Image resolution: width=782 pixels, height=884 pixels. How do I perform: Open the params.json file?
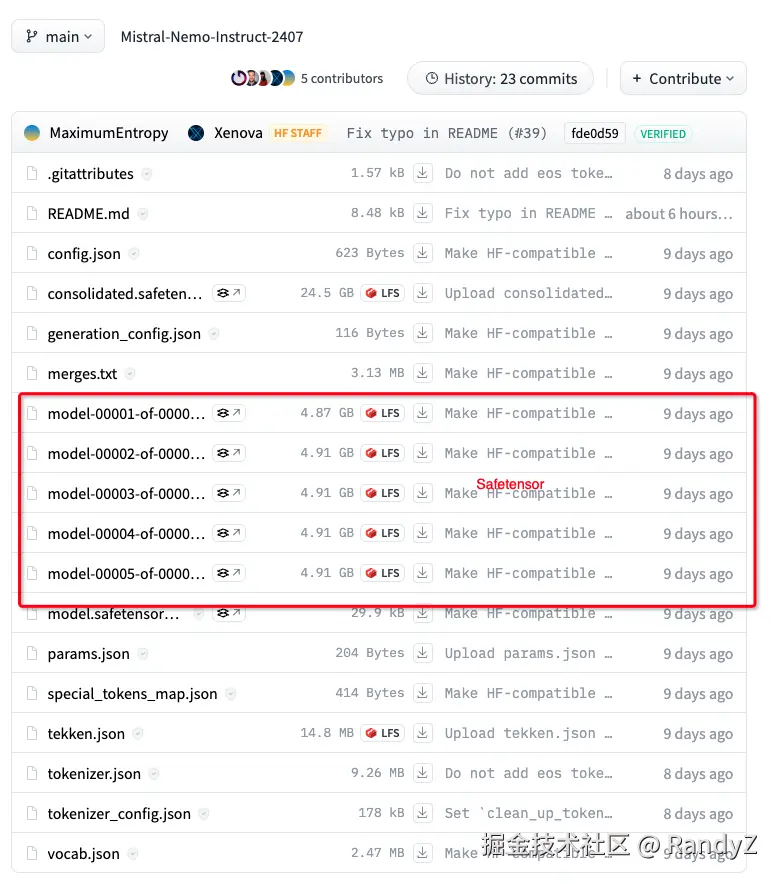click(x=89, y=654)
